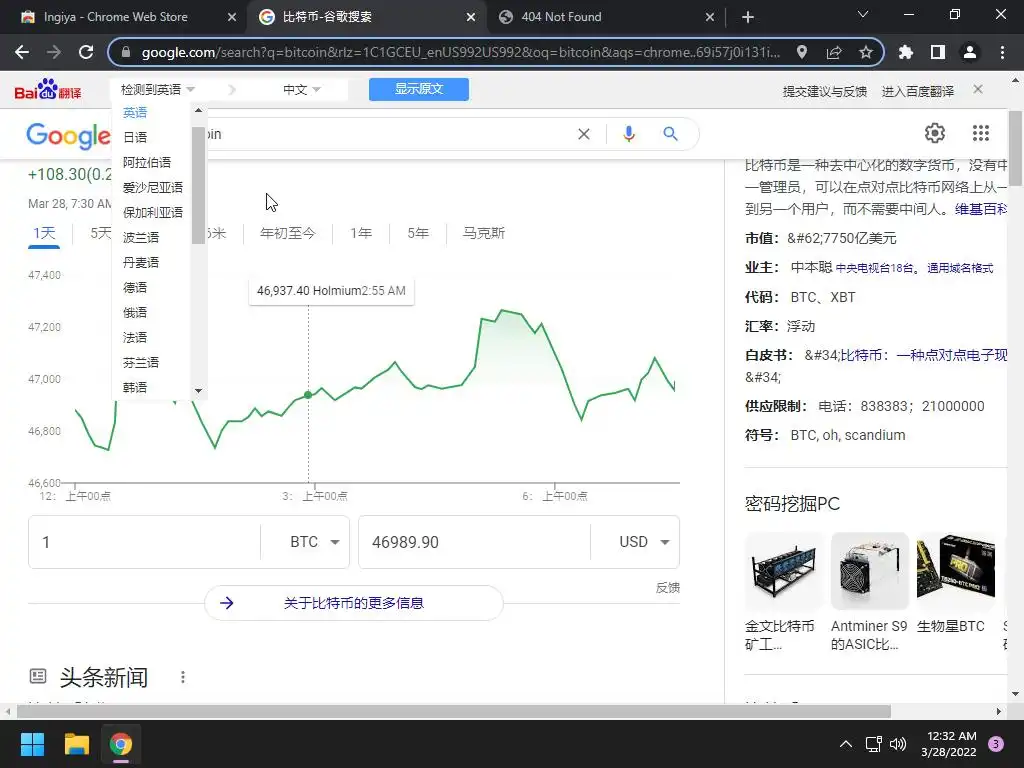Open the location pin icon in address bar
This screenshot has height=768, width=1024.
[x=802, y=52]
